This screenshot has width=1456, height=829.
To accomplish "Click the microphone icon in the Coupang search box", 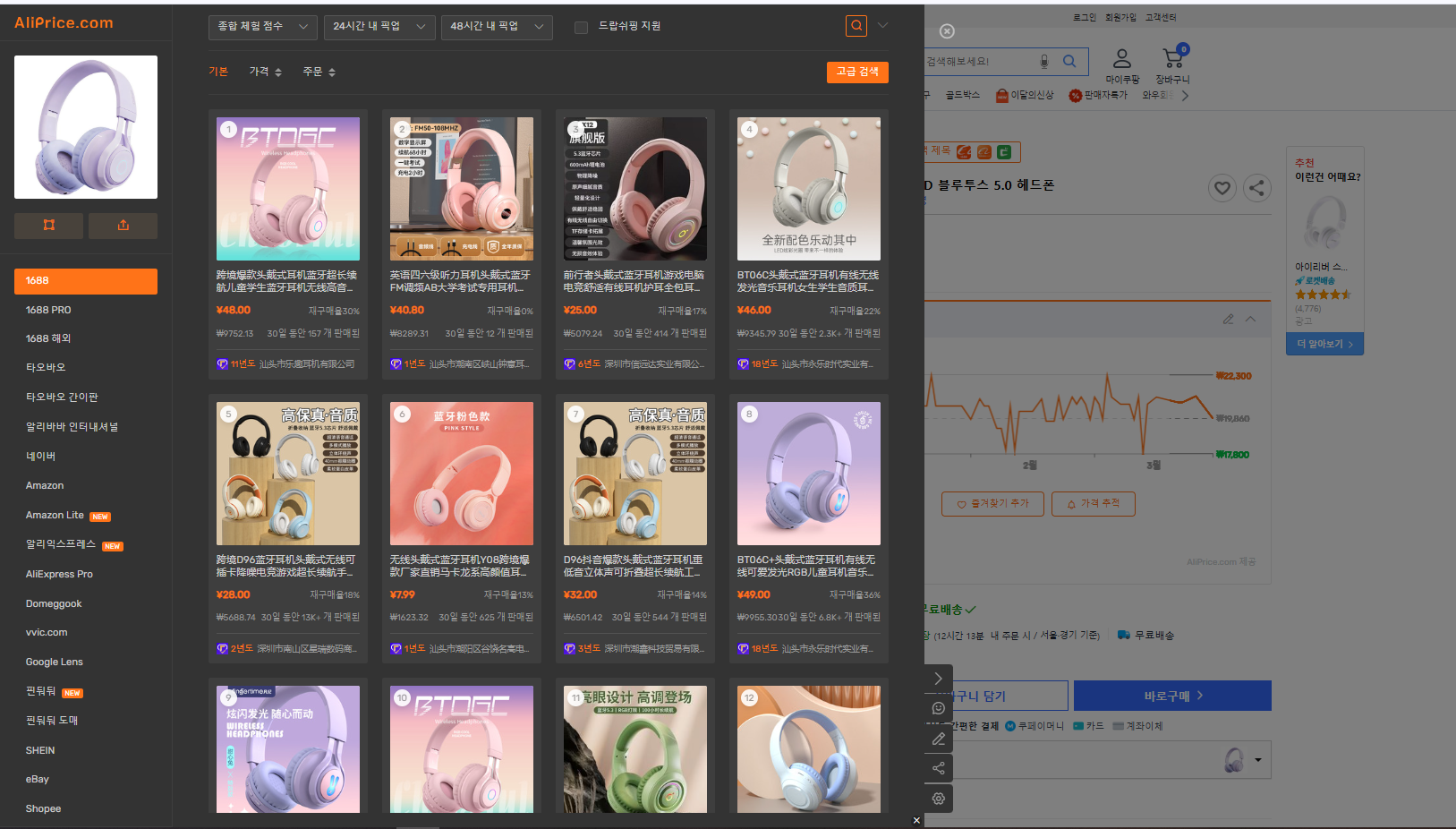I will click(1043, 61).
